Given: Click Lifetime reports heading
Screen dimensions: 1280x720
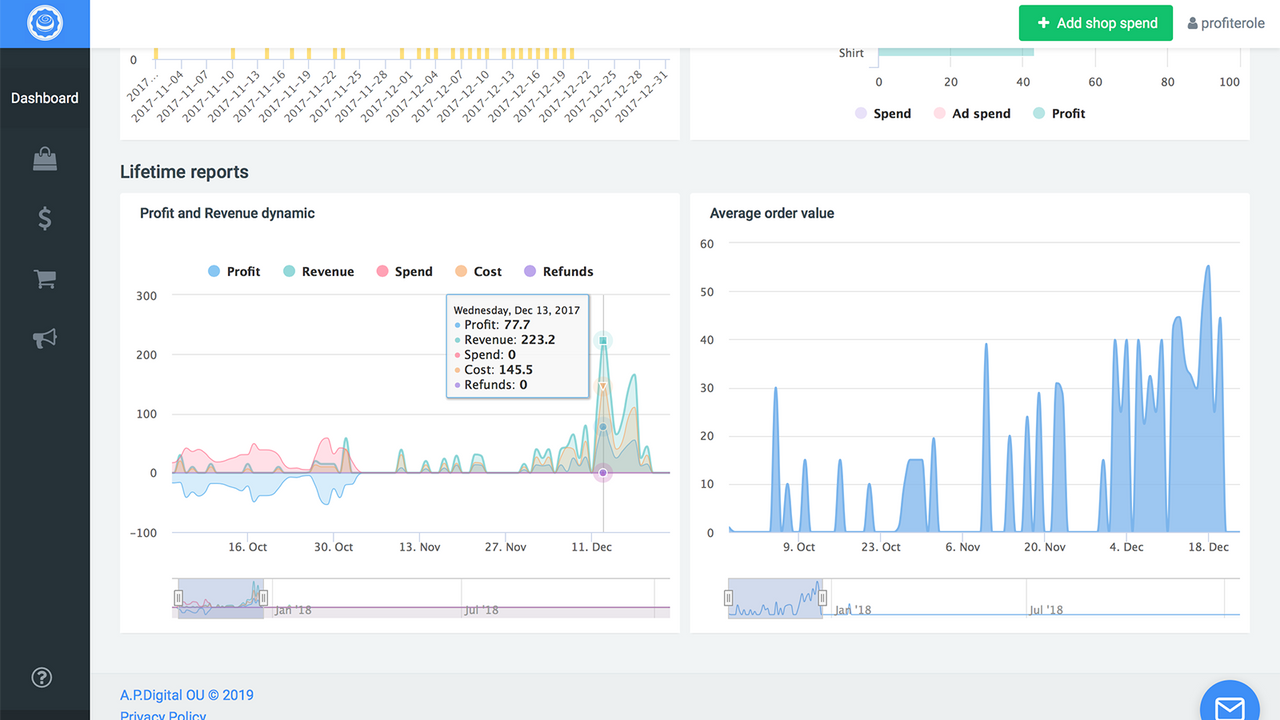Looking at the screenshot, I should (x=184, y=172).
